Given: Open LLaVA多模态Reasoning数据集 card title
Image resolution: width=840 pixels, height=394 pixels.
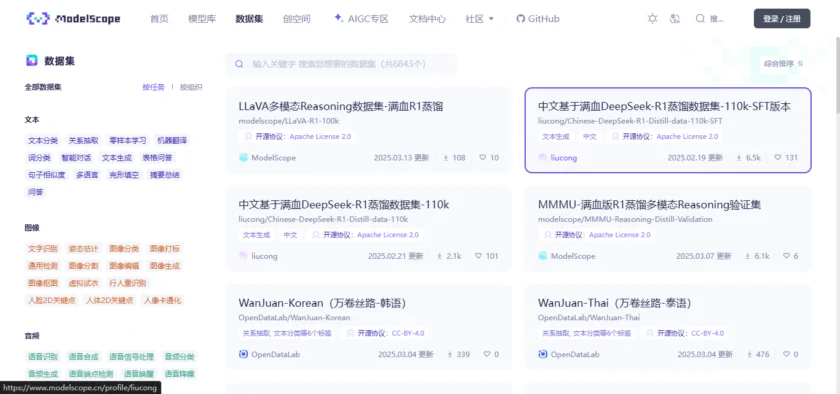Looking at the screenshot, I should (x=341, y=106).
